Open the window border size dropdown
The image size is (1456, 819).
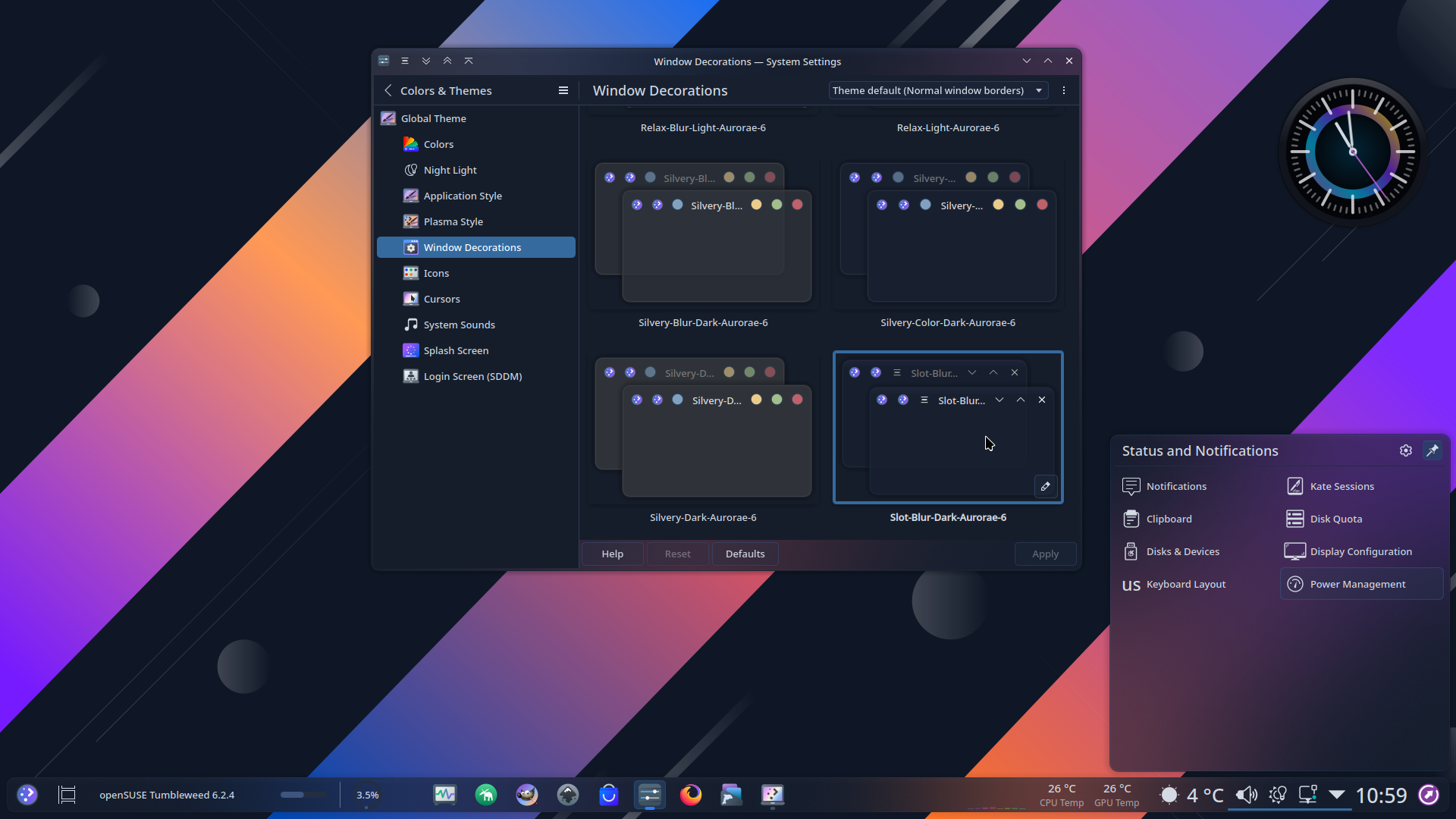(938, 90)
